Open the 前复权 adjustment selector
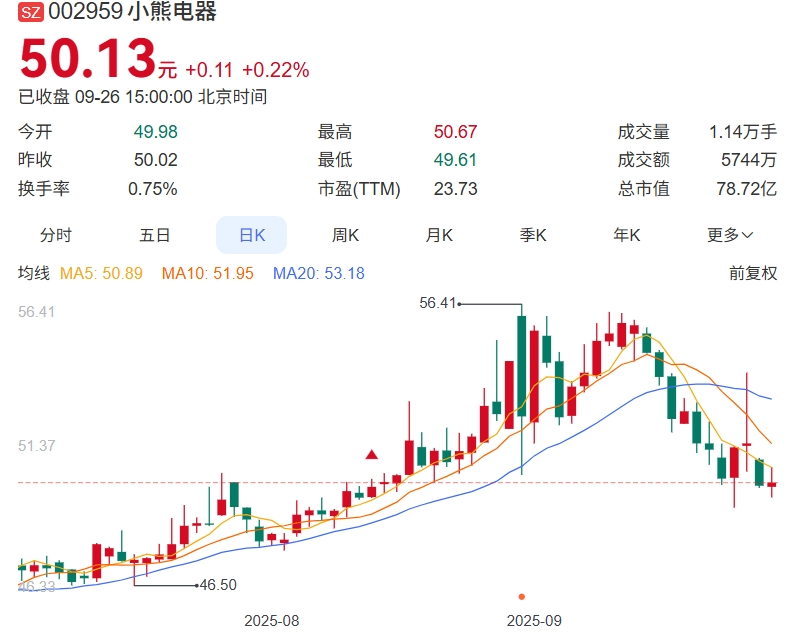The image size is (795, 634). 752,273
